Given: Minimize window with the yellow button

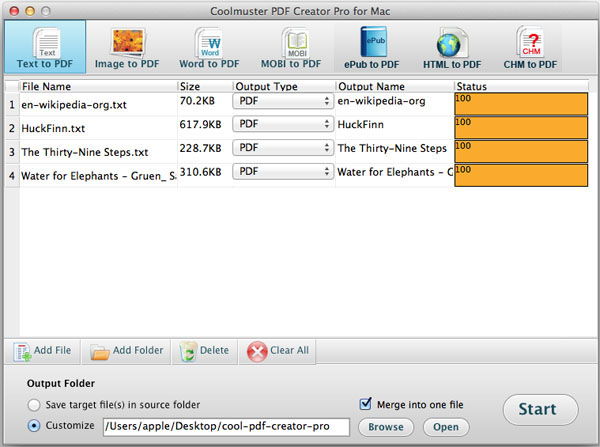Looking at the screenshot, I should [30, 11].
